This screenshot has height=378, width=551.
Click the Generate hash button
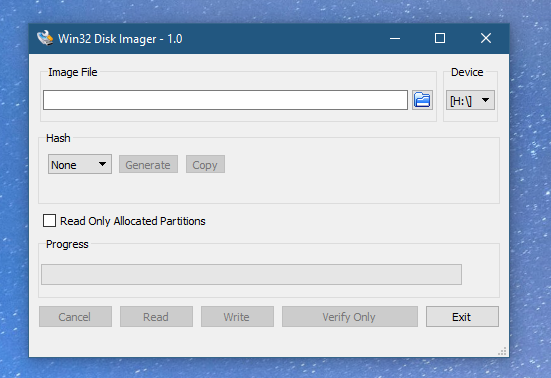coord(148,164)
